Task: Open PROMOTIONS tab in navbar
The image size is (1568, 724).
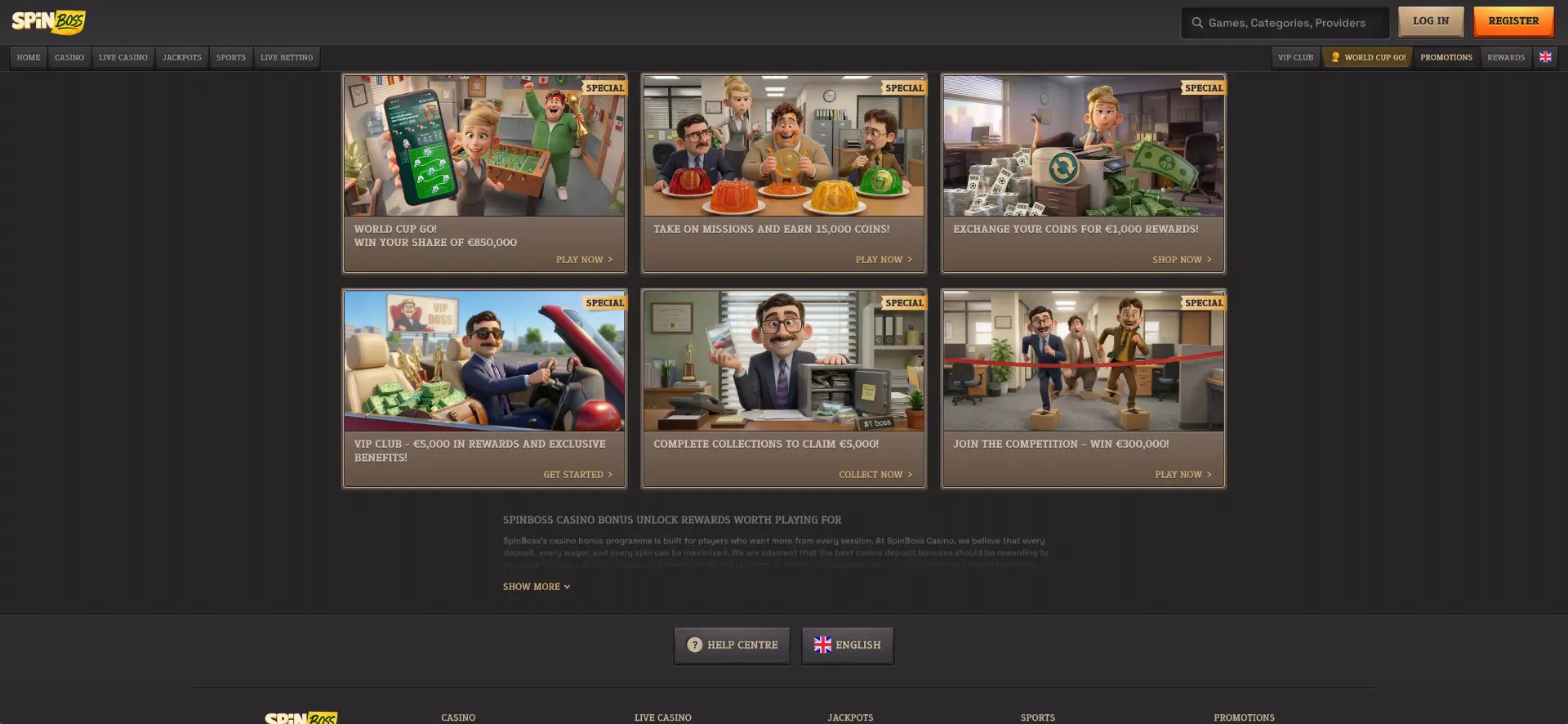Action: [1446, 57]
